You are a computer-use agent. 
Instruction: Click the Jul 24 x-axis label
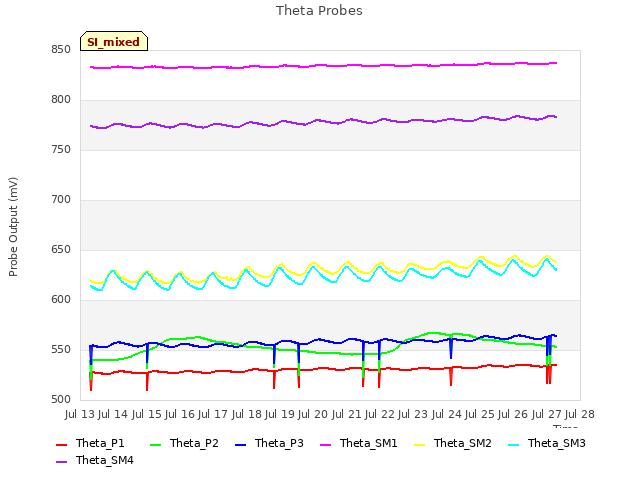pos(447,414)
